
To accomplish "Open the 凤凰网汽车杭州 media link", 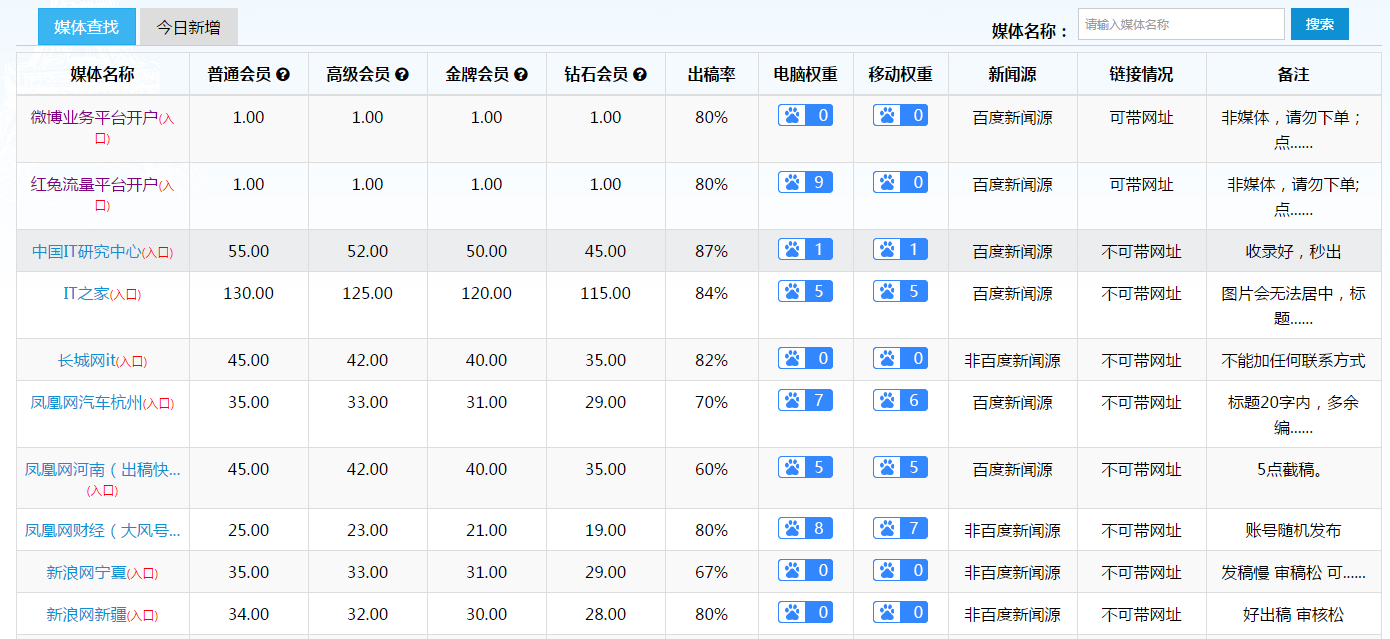I will (86, 403).
